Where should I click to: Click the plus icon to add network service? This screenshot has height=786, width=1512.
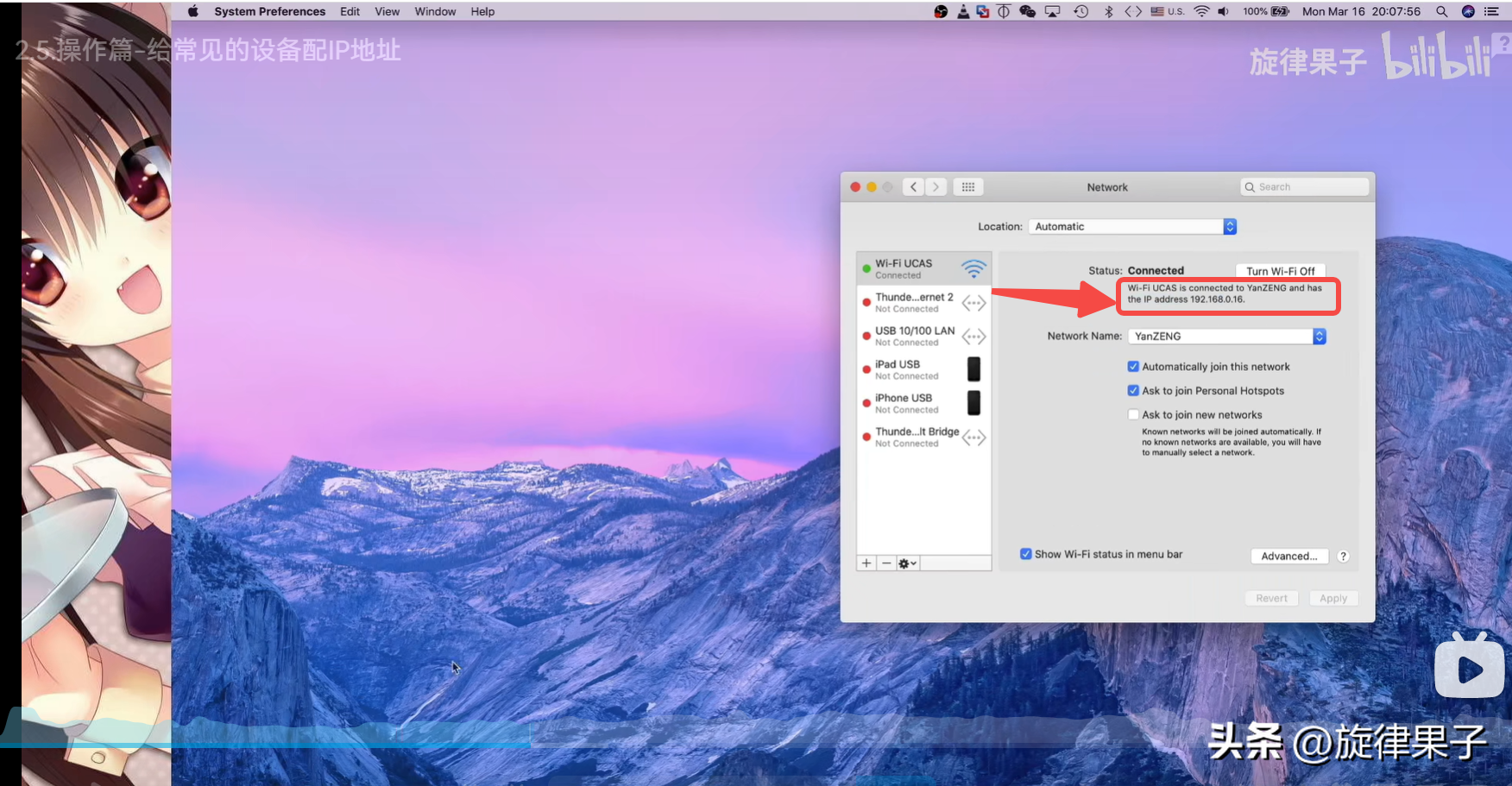click(866, 563)
